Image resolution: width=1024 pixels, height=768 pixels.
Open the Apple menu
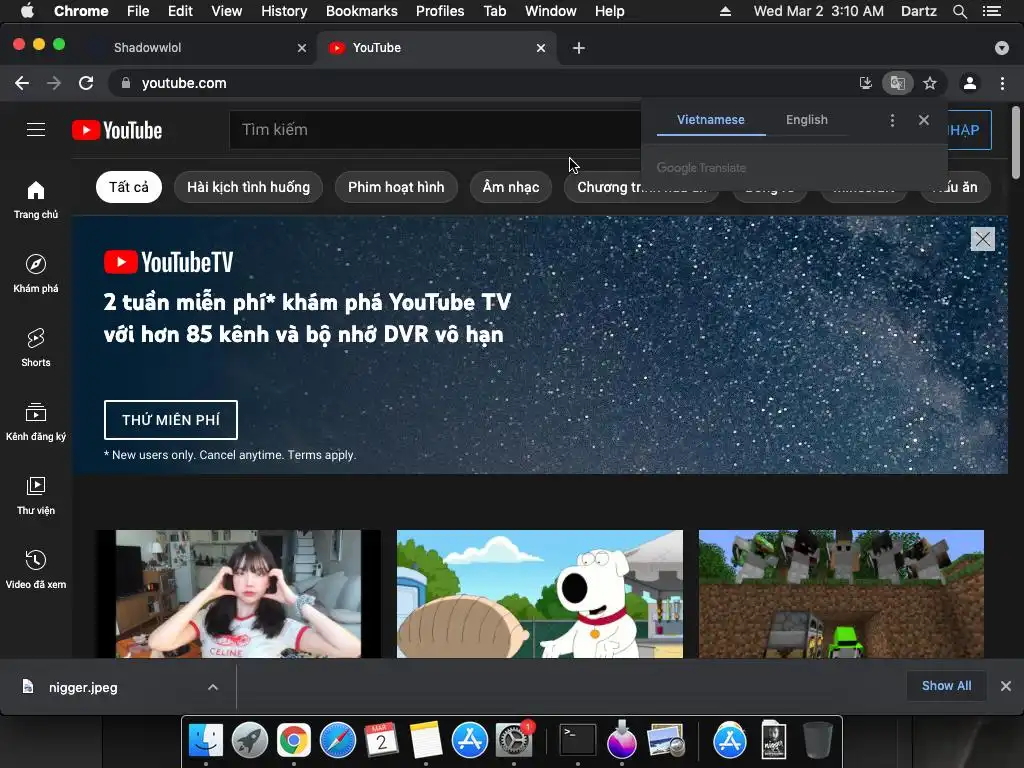[27, 11]
